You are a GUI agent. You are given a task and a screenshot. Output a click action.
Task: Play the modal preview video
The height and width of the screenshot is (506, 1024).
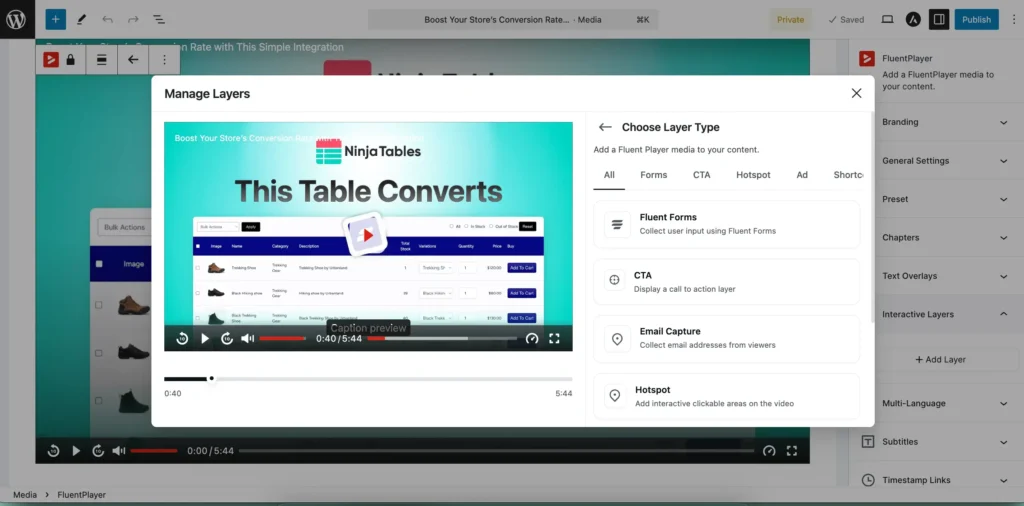pos(205,338)
